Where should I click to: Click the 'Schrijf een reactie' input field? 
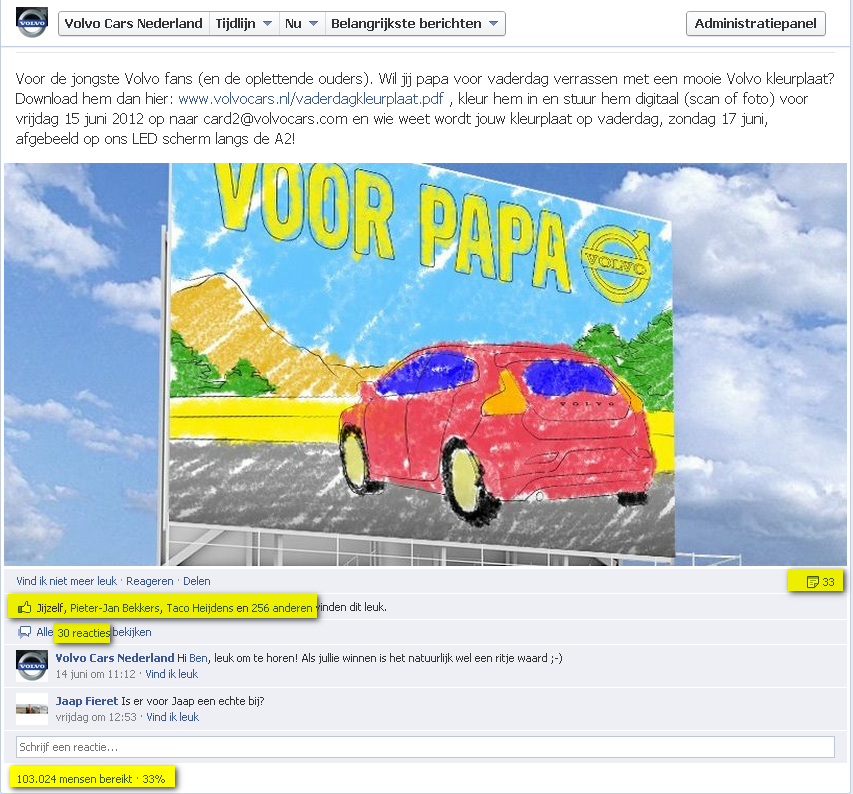425,747
